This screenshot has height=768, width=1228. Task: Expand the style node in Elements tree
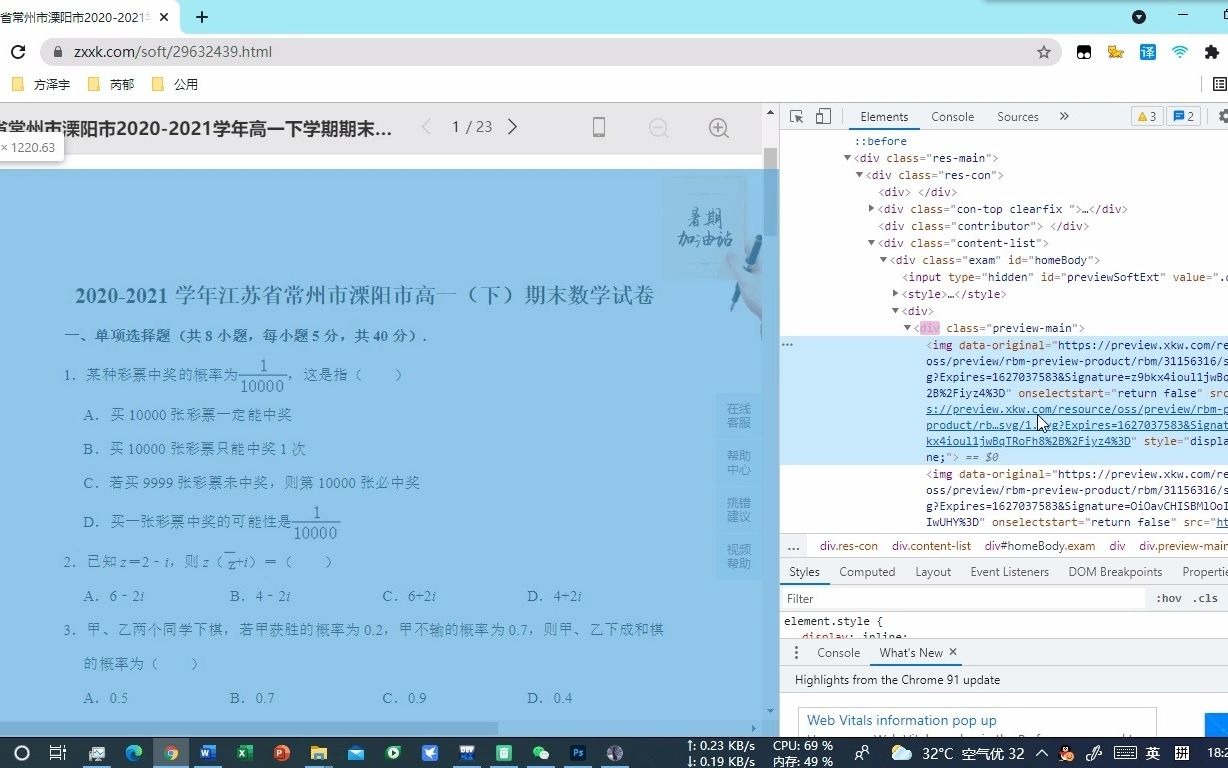pos(894,293)
